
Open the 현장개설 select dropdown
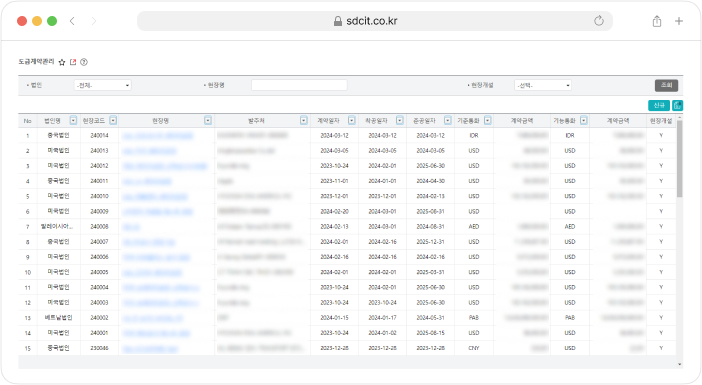[x=543, y=85]
